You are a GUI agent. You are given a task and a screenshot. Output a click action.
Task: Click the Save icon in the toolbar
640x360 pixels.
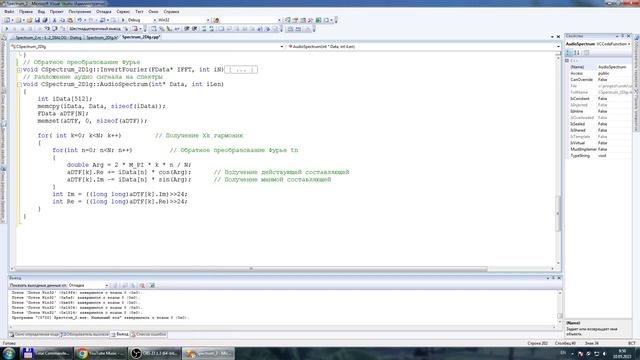point(37,20)
